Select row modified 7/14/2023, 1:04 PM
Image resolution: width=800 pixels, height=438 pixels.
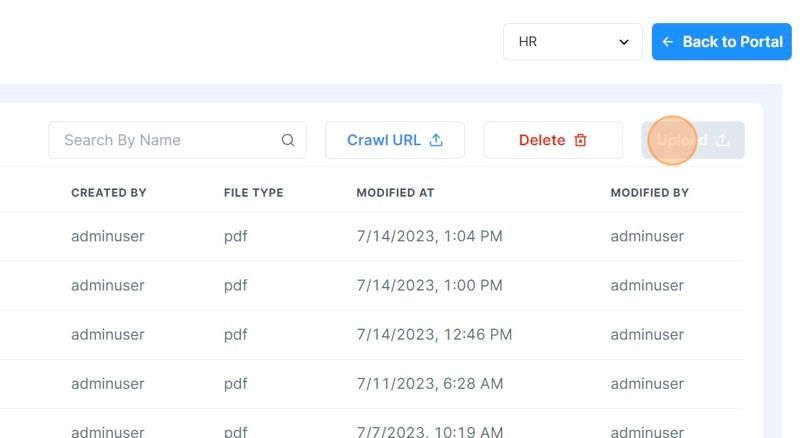372,236
